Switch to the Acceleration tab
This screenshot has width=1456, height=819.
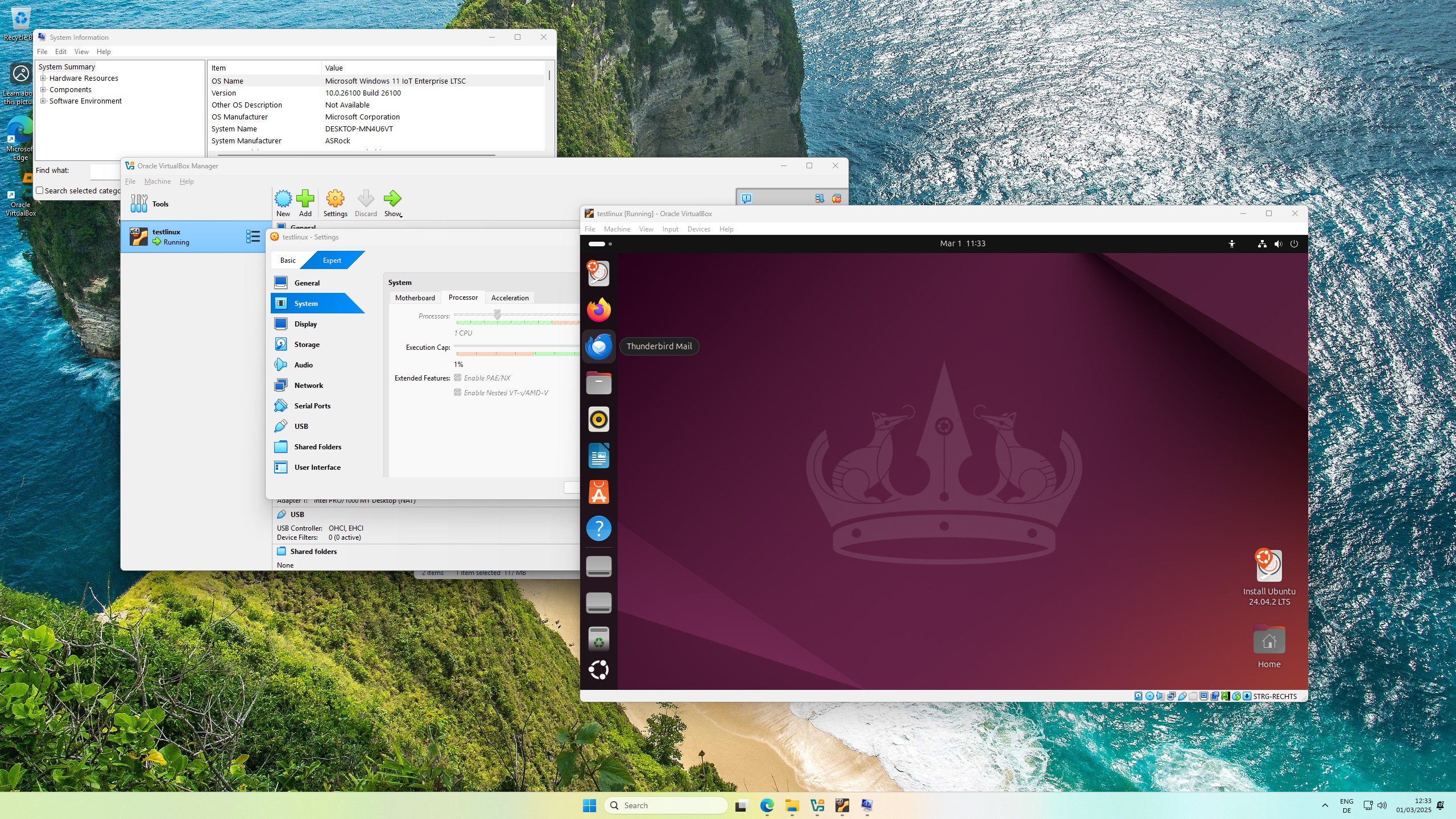pyautogui.click(x=510, y=298)
